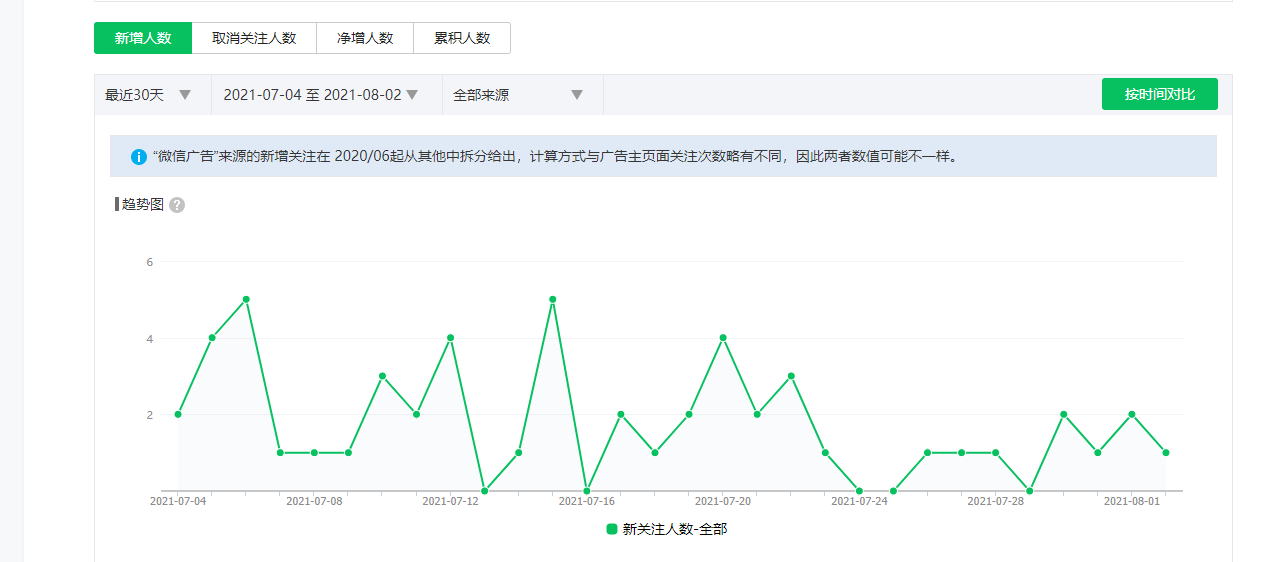Click the last data point on 2021-08-02
This screenshot has width=1277, height=562.
1166,453
